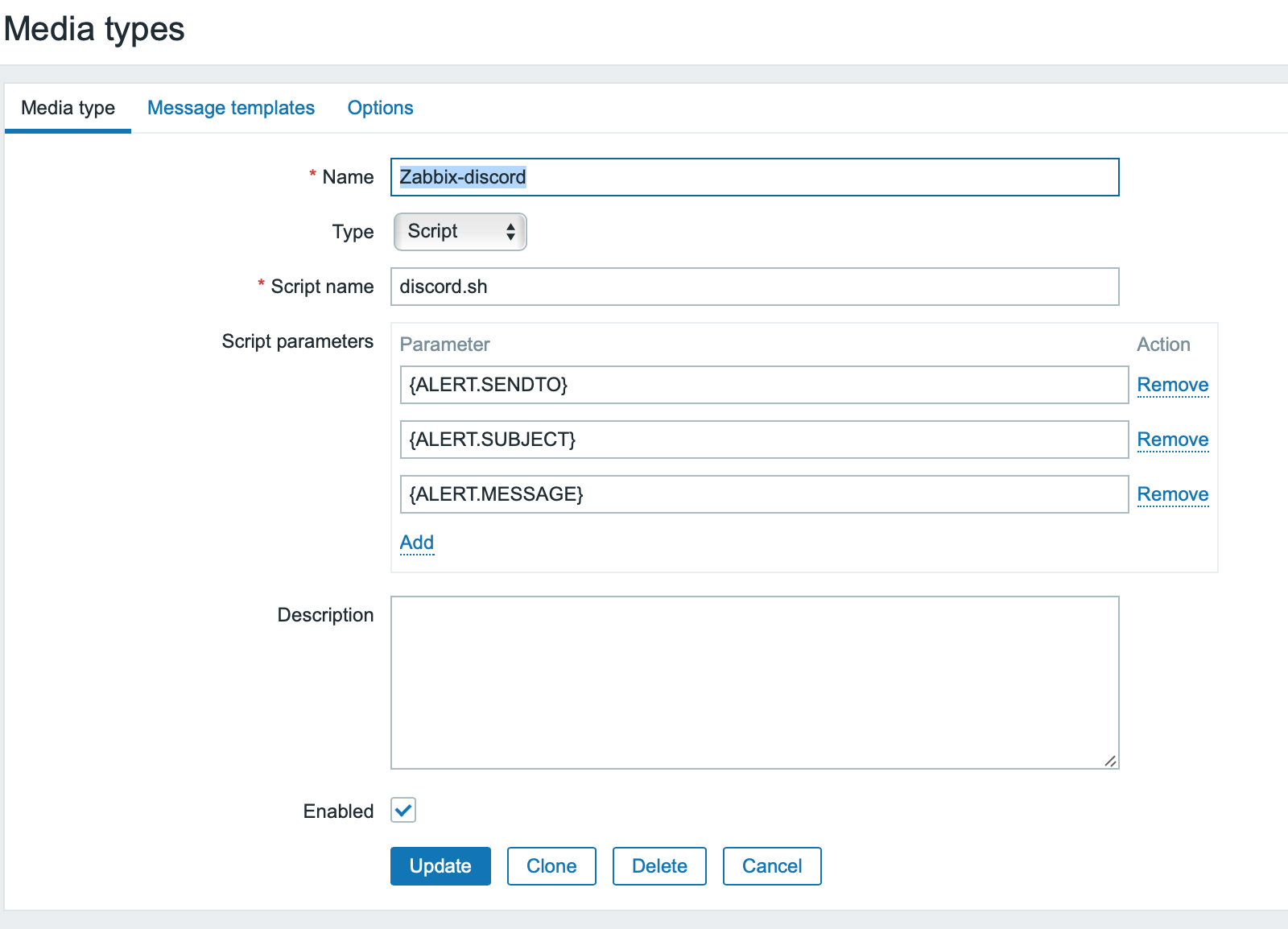This screenshot has height=929, width=1288.
Task: Open the Type dropdown showing Script
Action: [x=460, y=232]
